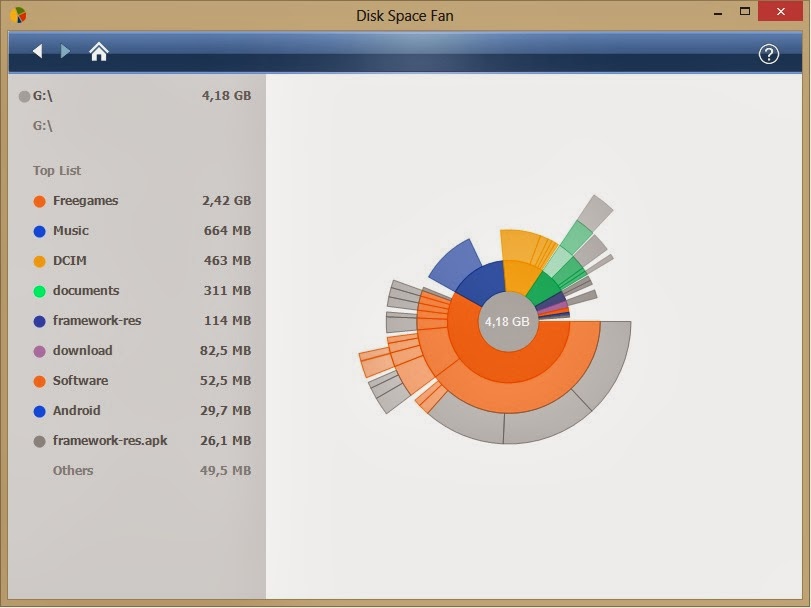
Task: Click the green dot next to documents
Action: coord(37,291)
